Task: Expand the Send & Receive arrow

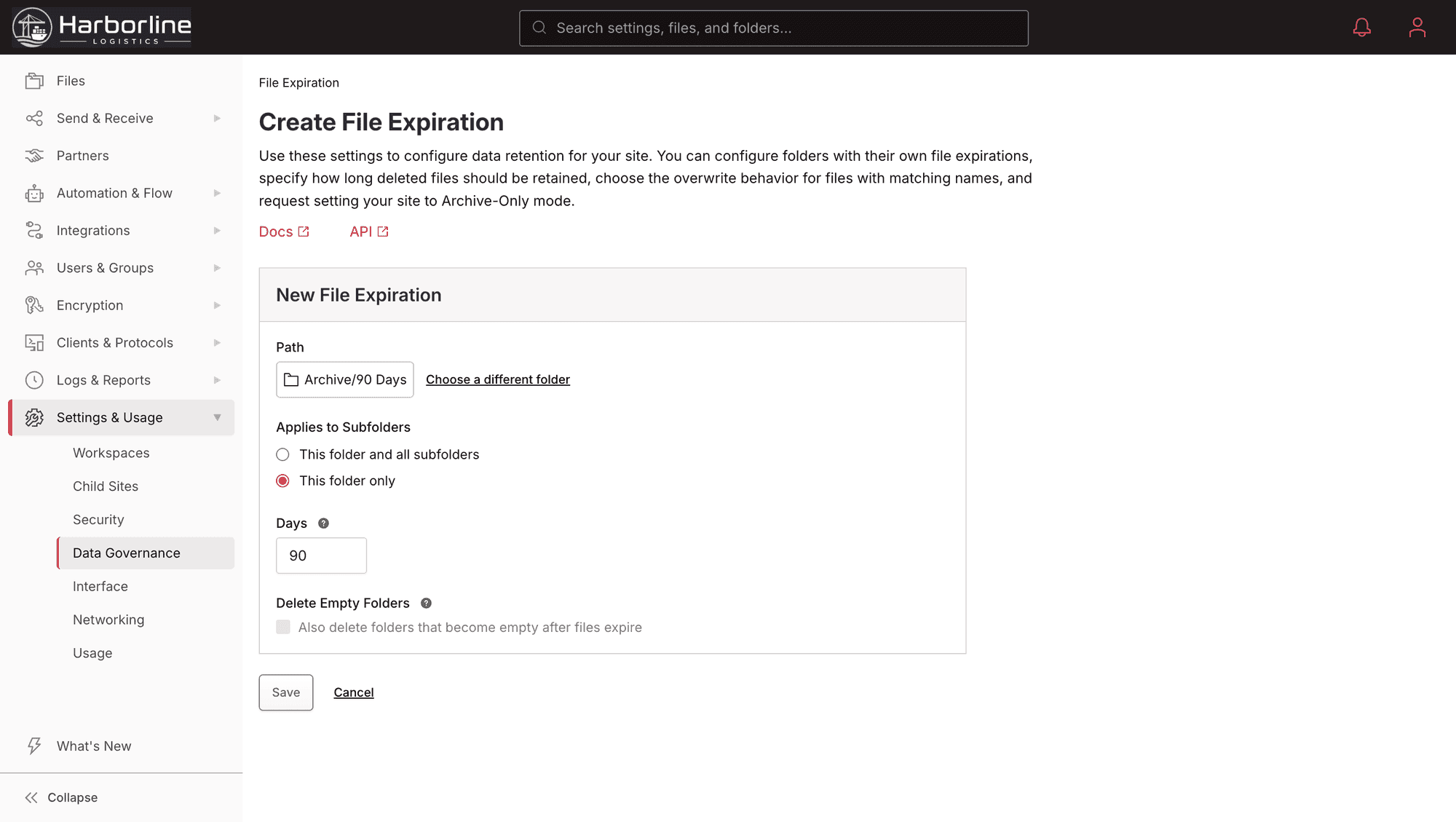Action: (x=217, y=118)
